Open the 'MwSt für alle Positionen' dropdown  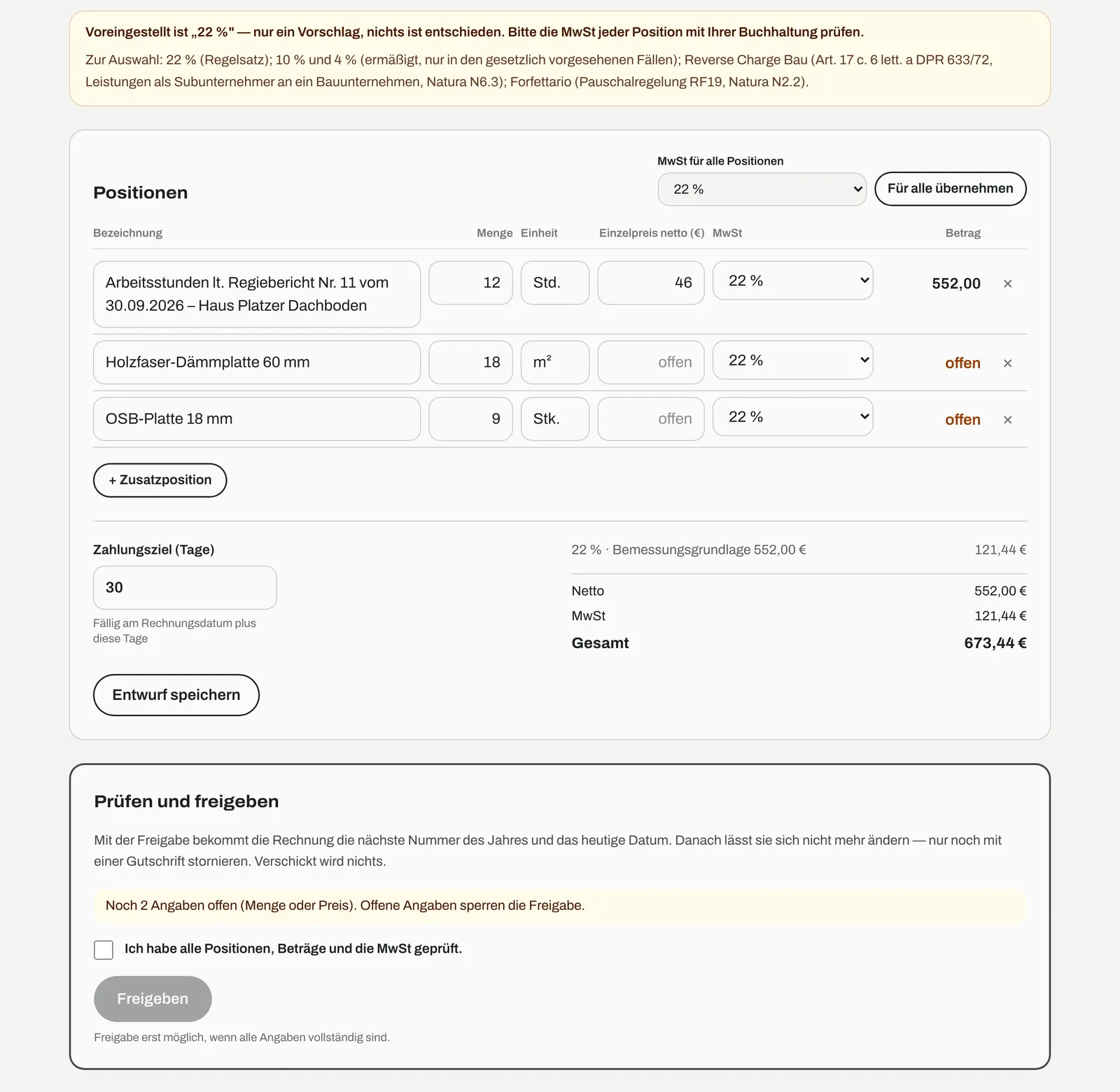click(x=762, y=189)
